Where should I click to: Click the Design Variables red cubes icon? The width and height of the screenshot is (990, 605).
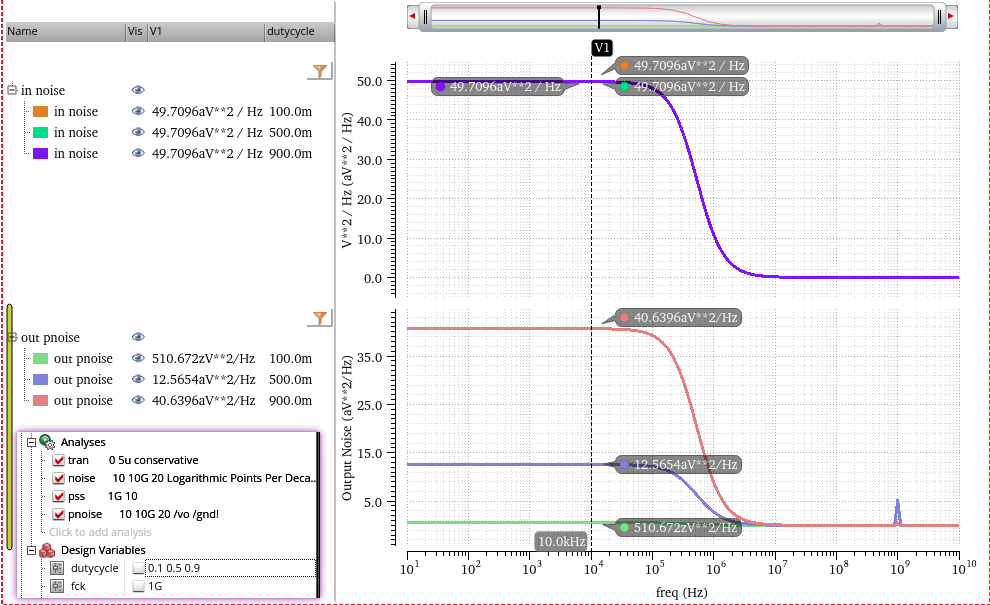click(x=47, y=550)
